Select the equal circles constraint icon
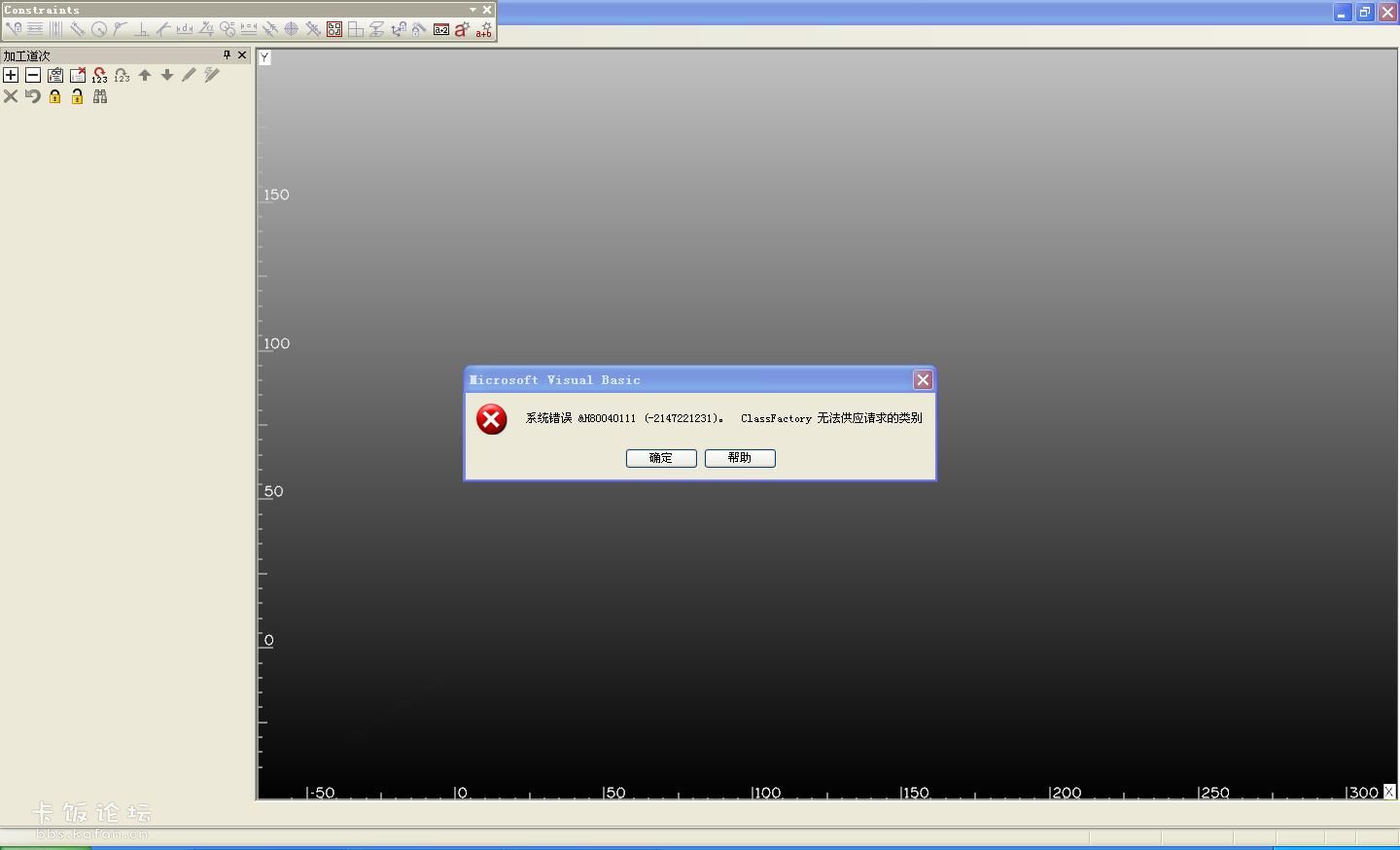 [x=227, y=29]
